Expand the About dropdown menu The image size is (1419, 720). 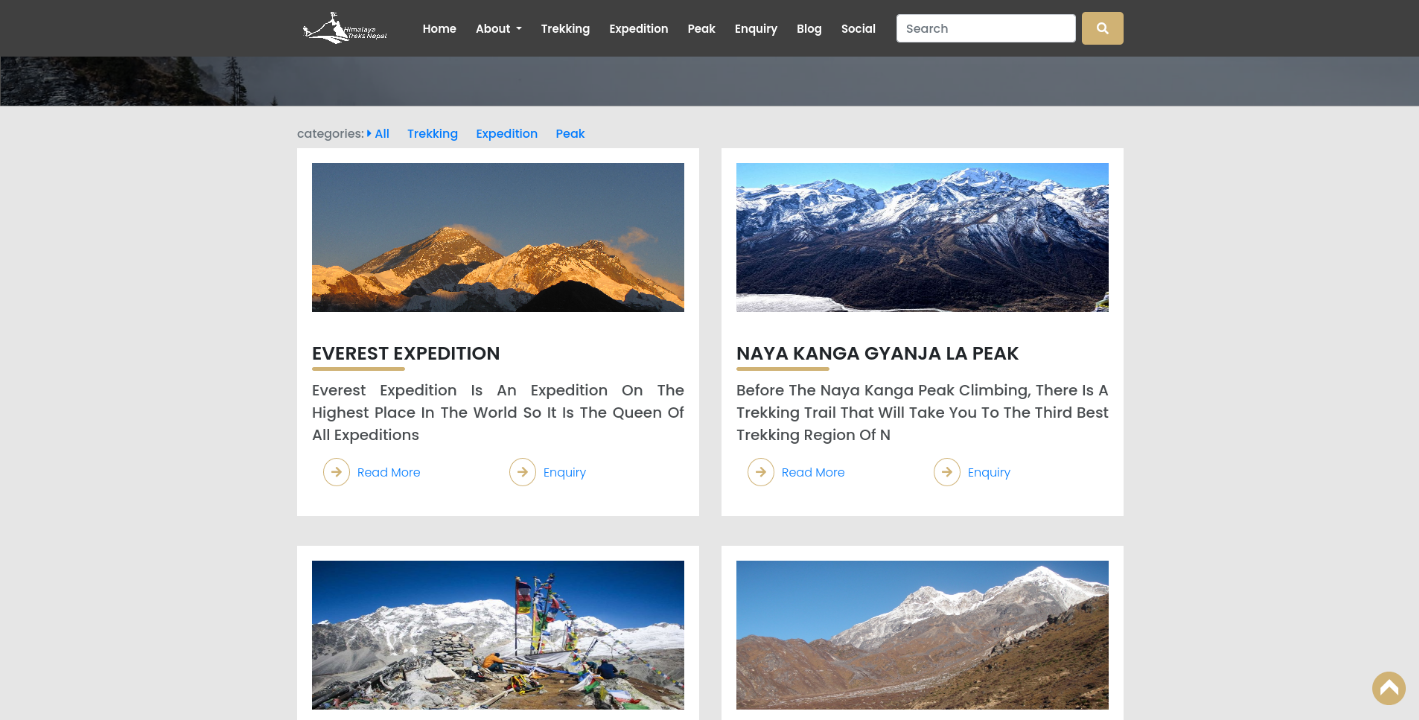499,29
